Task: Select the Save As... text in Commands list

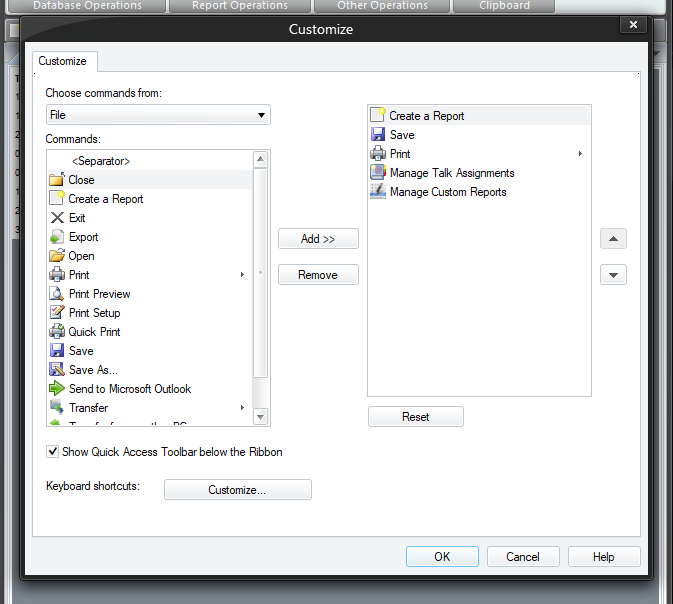Action: [x=93, y=370]
